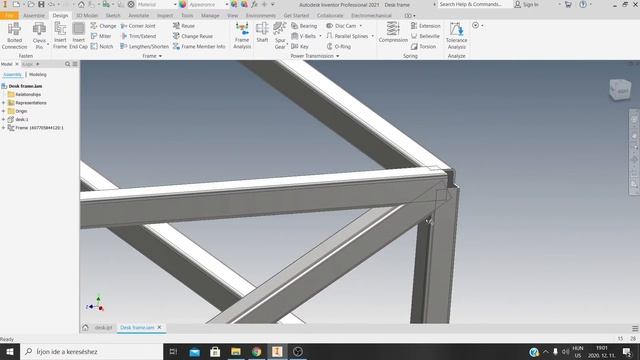Open Change Reuse command
The width and height of the screenshot is (640, 360).
coord(193,36)
